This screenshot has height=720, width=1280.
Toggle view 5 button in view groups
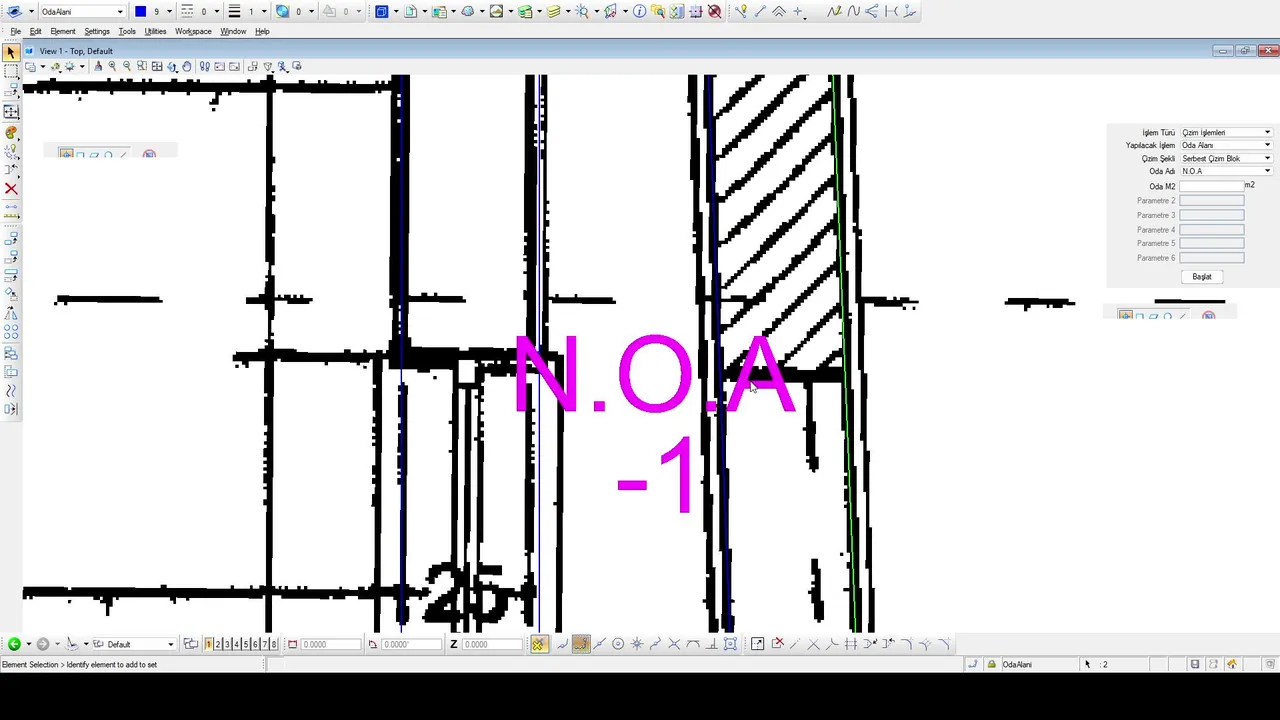tap(246, 644)
